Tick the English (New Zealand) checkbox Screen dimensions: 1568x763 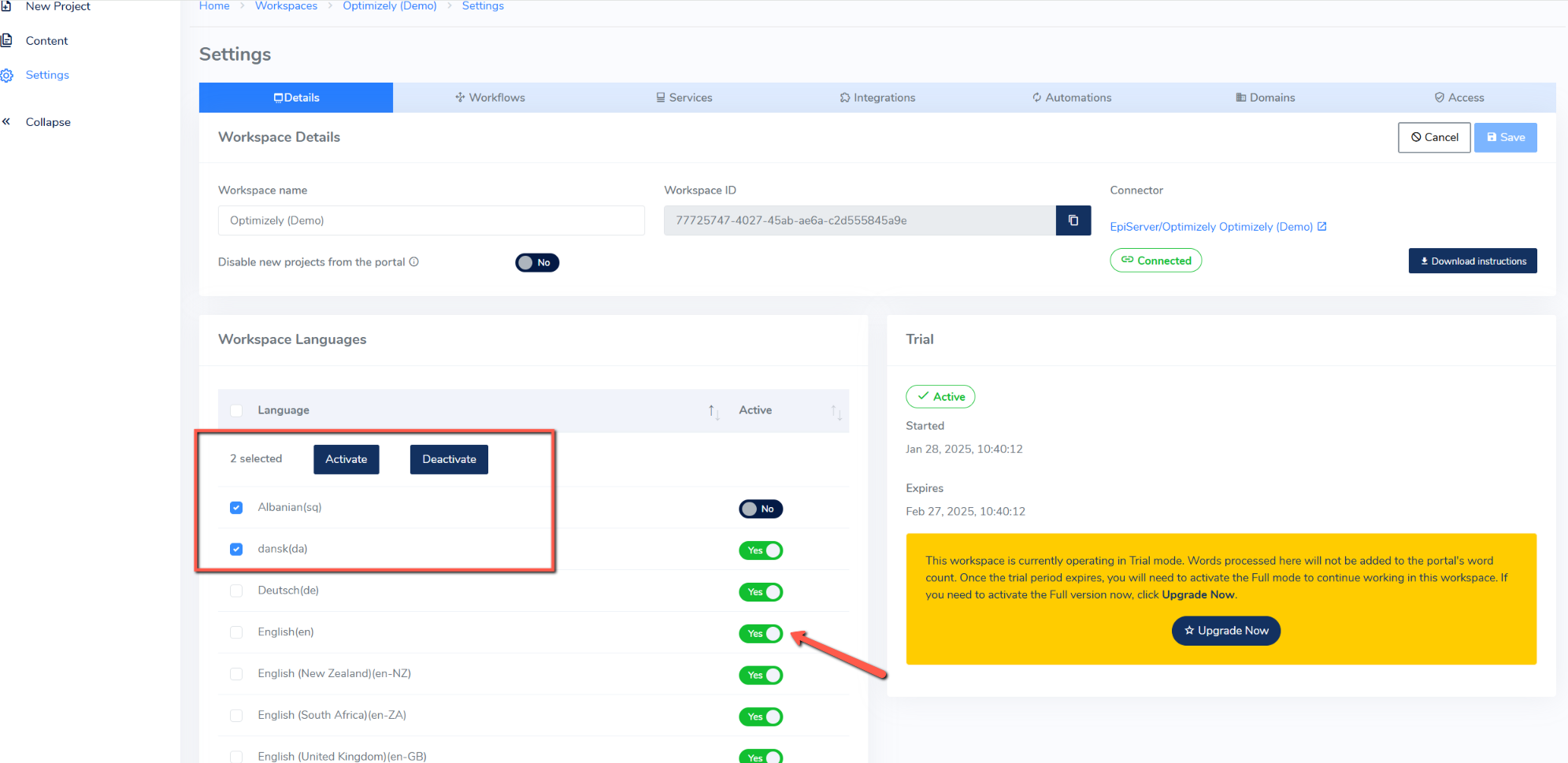[x=236, y=674]
